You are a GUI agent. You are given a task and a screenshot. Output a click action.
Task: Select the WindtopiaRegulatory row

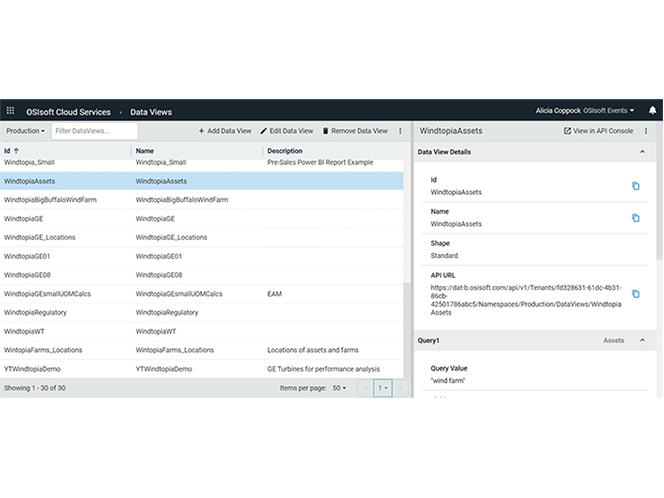tap(202, 313)
